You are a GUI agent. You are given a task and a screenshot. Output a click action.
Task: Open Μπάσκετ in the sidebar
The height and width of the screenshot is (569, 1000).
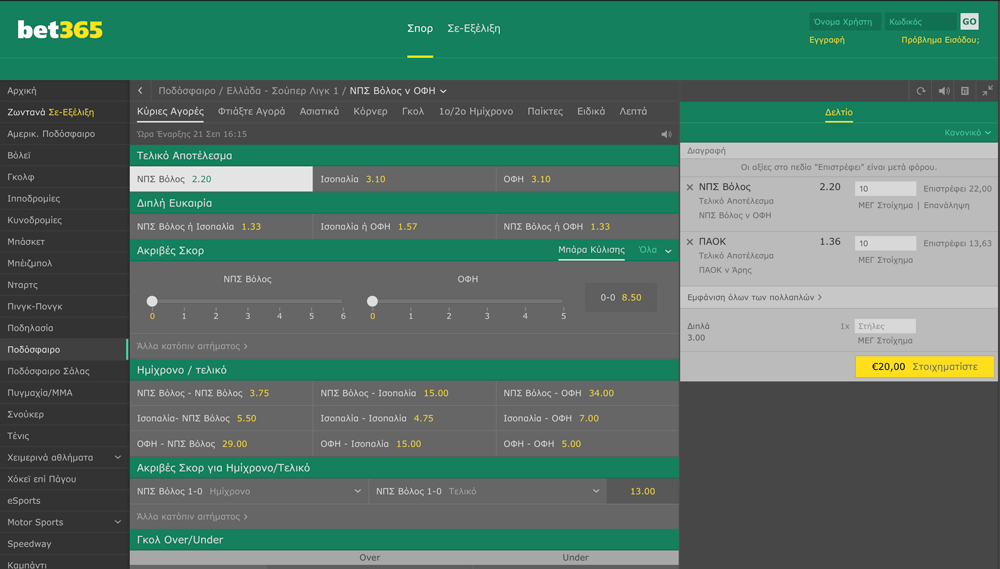tap(64, 242)
